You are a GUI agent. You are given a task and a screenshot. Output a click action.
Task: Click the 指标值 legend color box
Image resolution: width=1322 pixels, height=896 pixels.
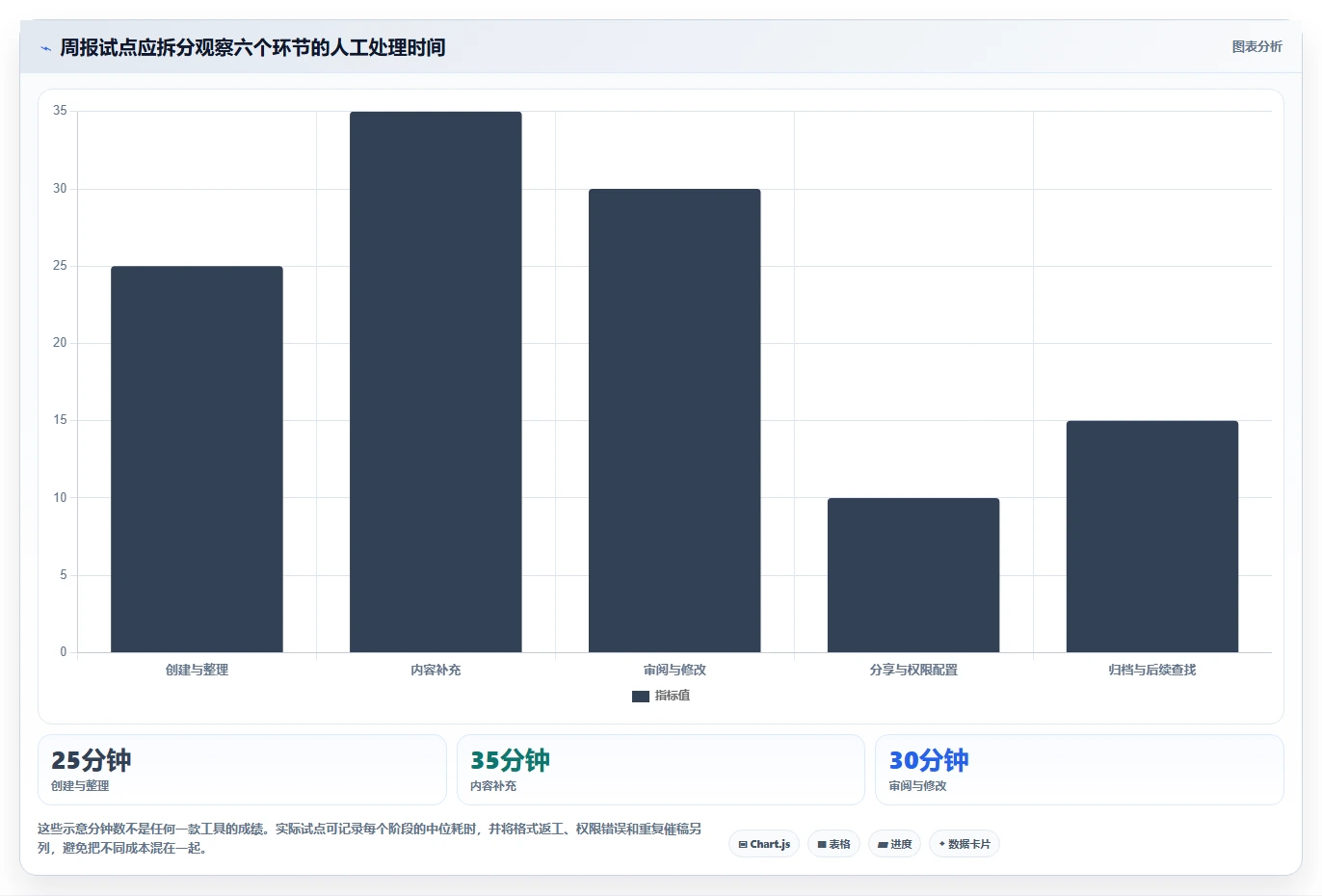coord(641,697)
